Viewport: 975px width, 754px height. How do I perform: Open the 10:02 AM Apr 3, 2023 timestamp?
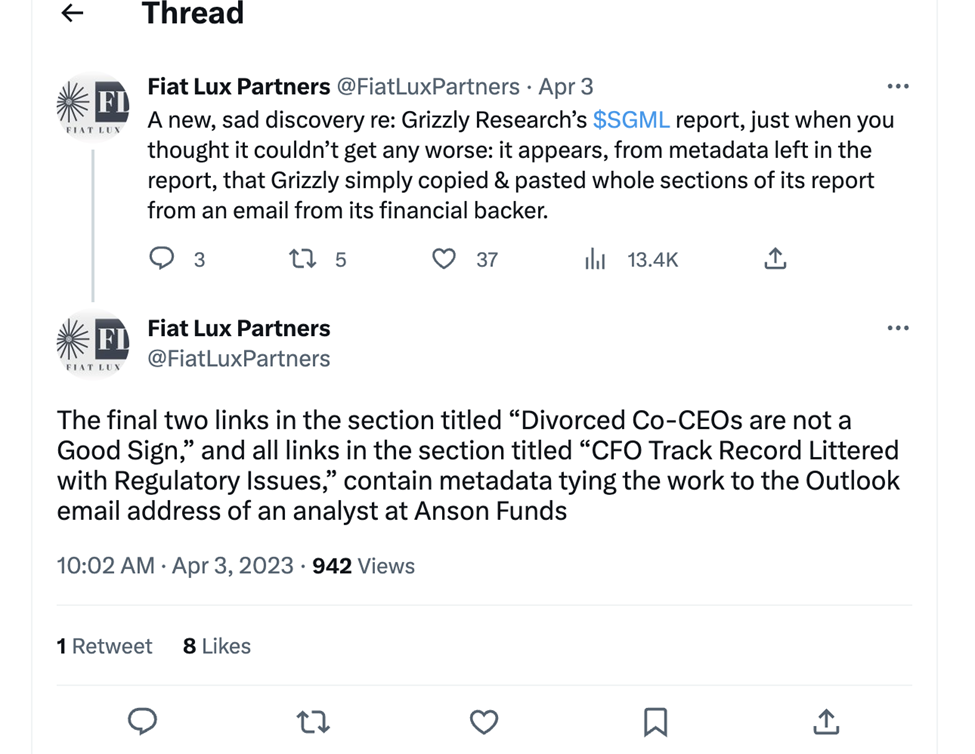(177, 566)
